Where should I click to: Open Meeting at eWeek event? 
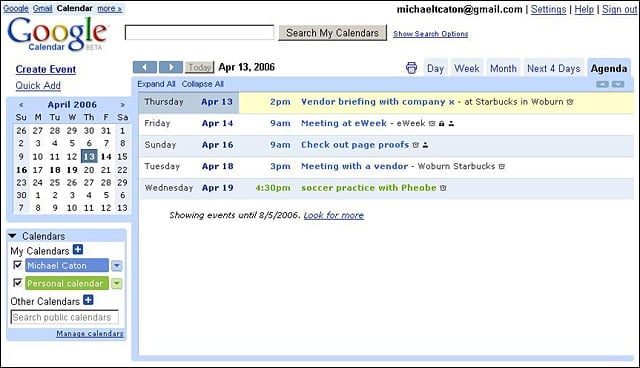tap(344, 123)
